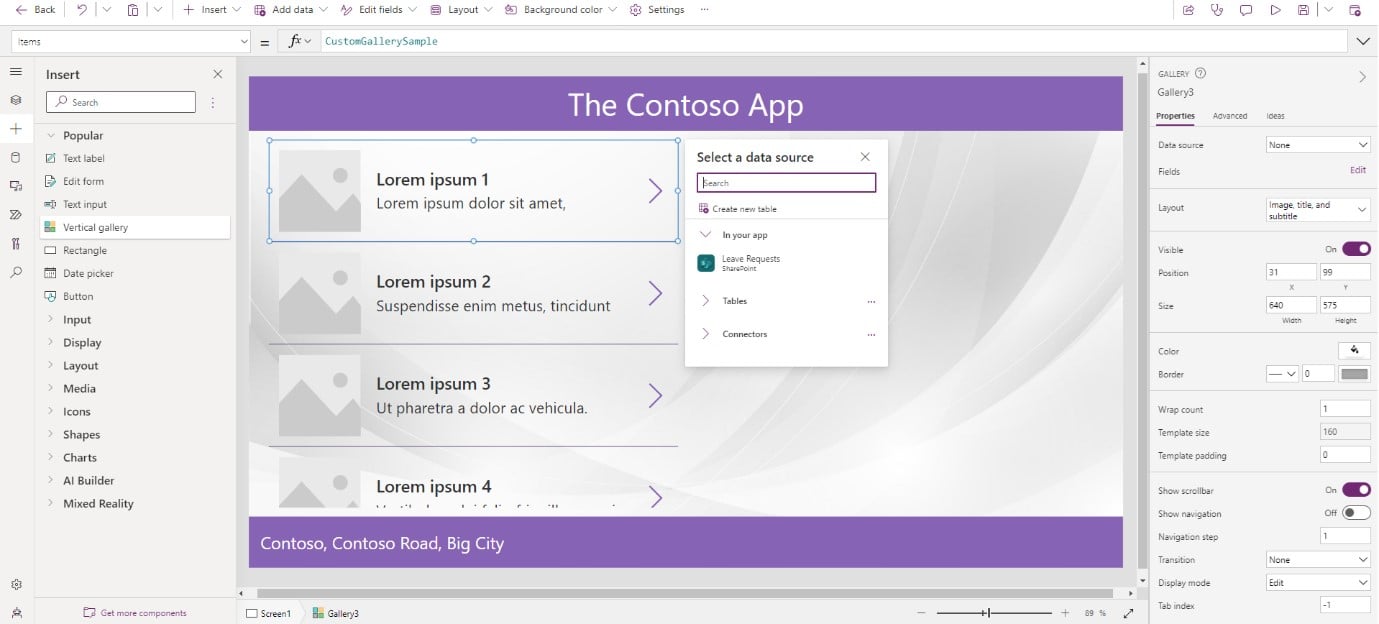Open the fx formula function dropdown
The width and height of the screenshot is (1379, 624).
coord(300,41)
